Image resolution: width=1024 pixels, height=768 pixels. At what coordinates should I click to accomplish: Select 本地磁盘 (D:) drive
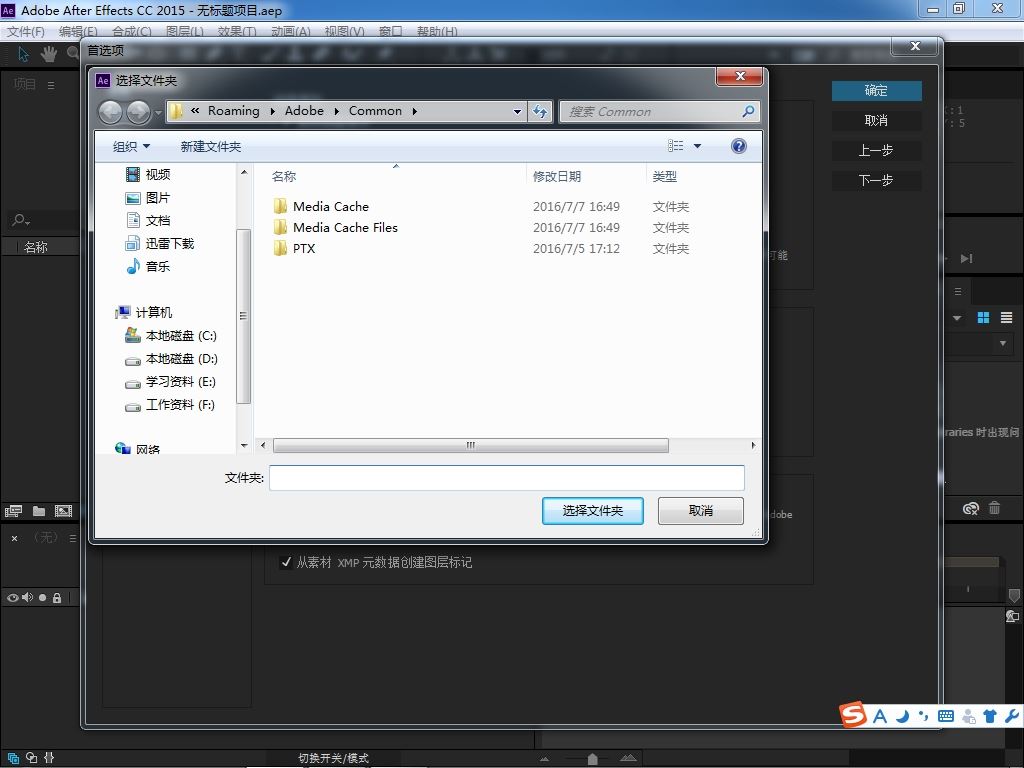coord(171,359)
